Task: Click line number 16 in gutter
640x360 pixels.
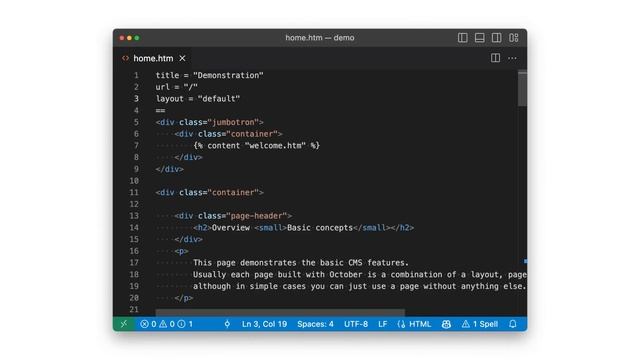Action: click(x=134, y=251)
